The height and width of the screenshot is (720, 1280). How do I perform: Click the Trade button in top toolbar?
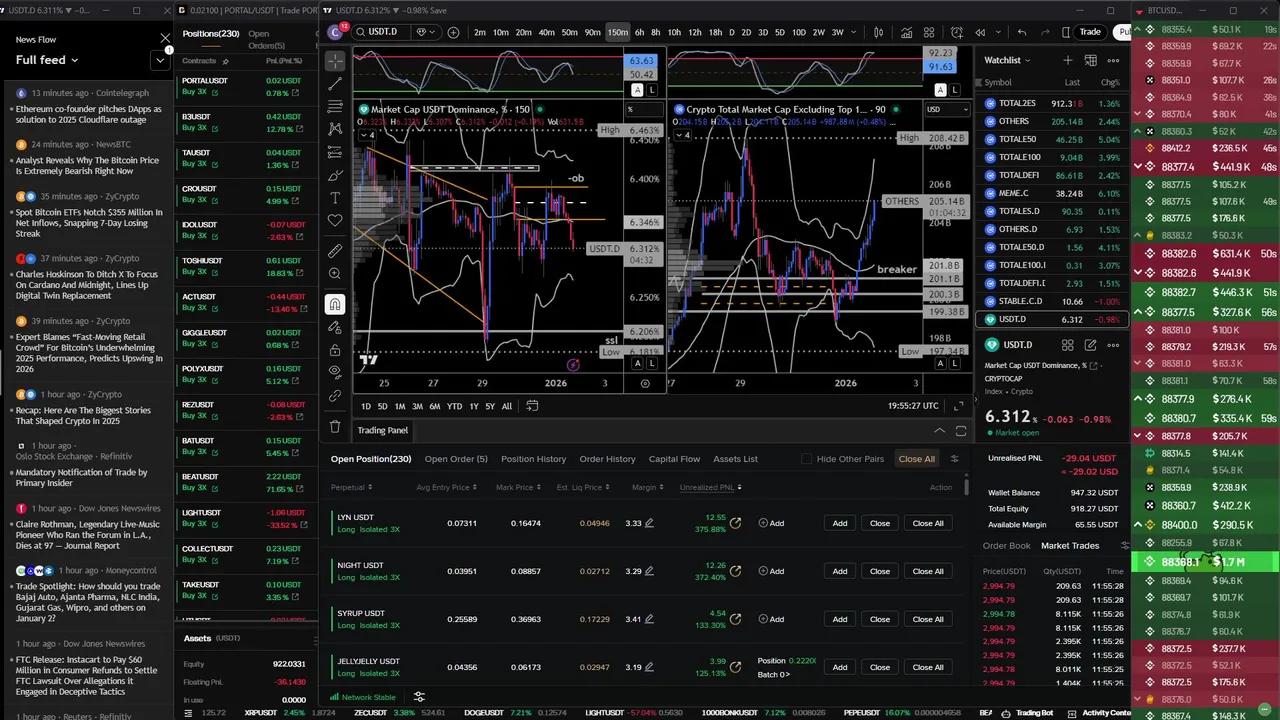pyautogui.click(x=1090, y=32)
